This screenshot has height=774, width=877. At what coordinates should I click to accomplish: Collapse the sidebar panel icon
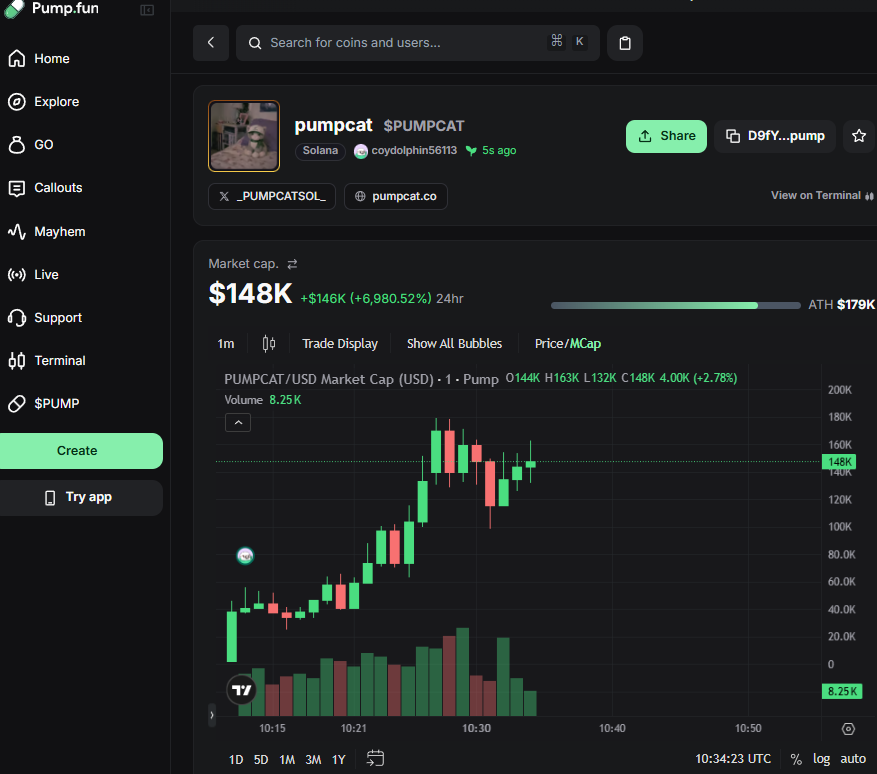pos(147,10)
